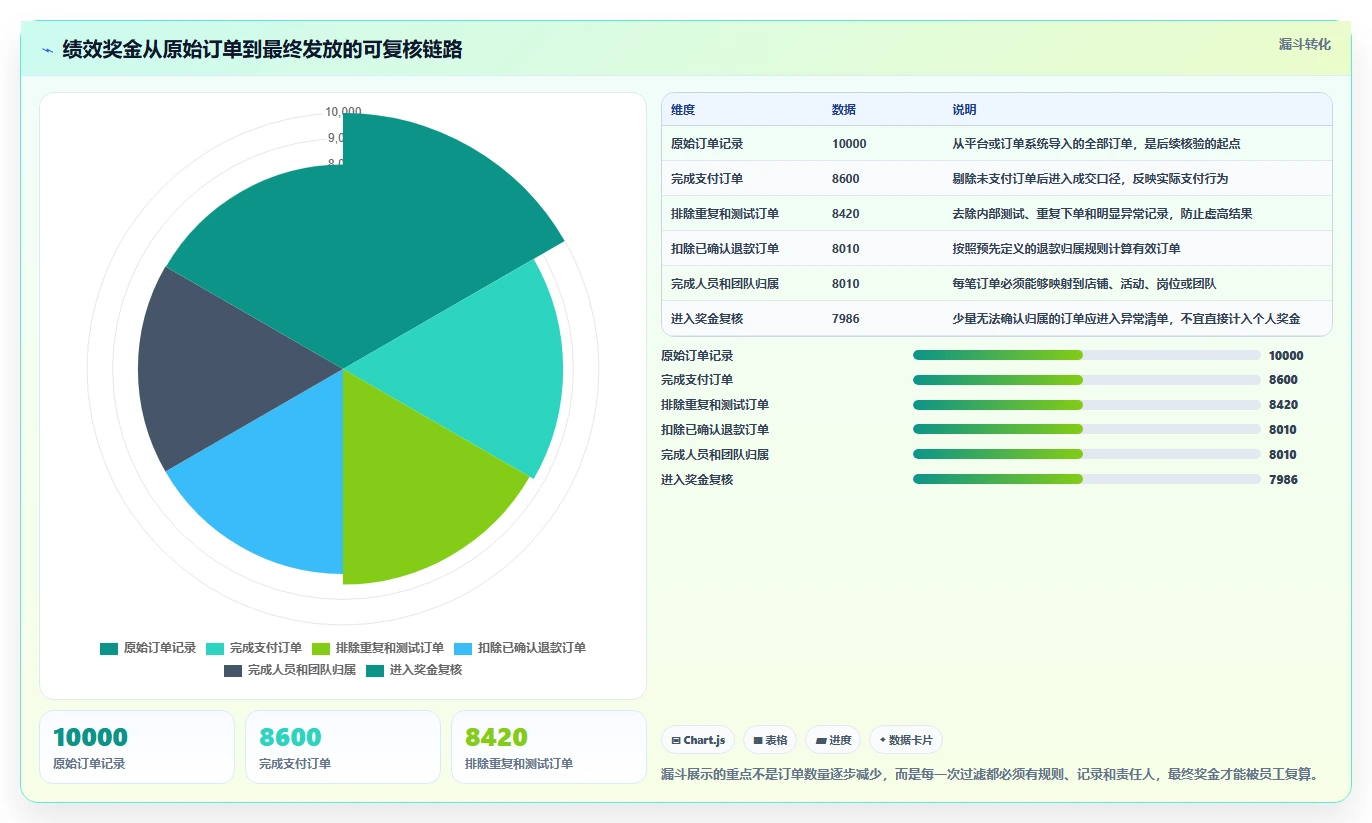Click the Chart.js chip
The width and height of the screenshot is (1372, 823).
click(698, 740)
